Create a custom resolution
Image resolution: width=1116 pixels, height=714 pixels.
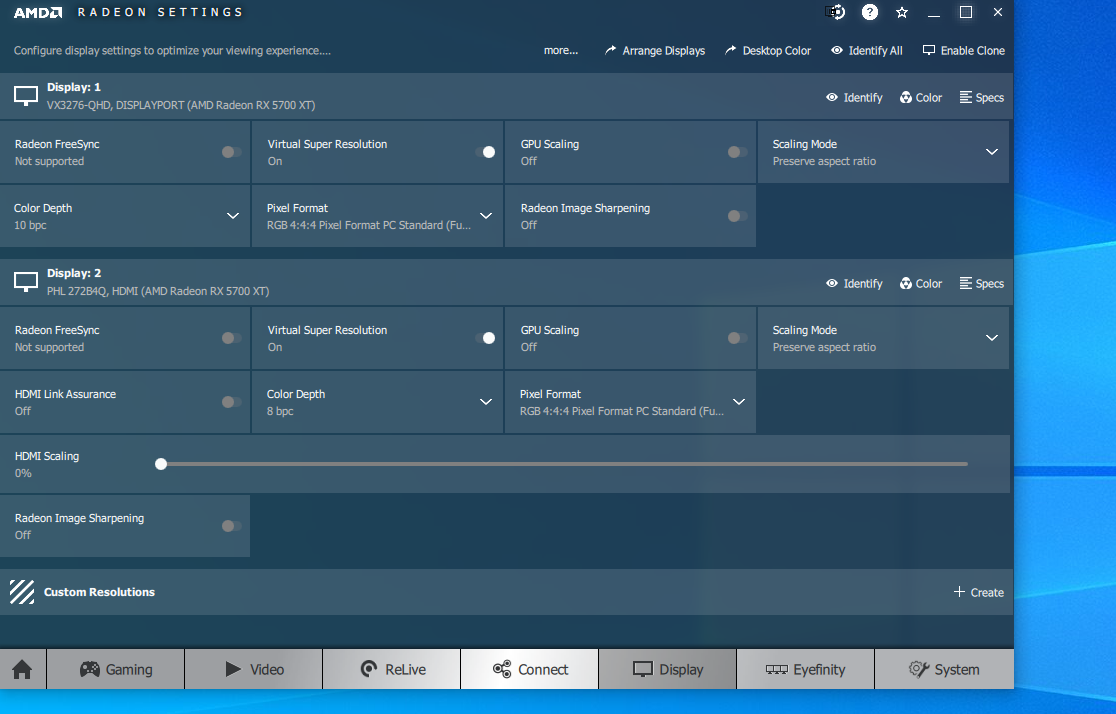click(x=979, y=592)
